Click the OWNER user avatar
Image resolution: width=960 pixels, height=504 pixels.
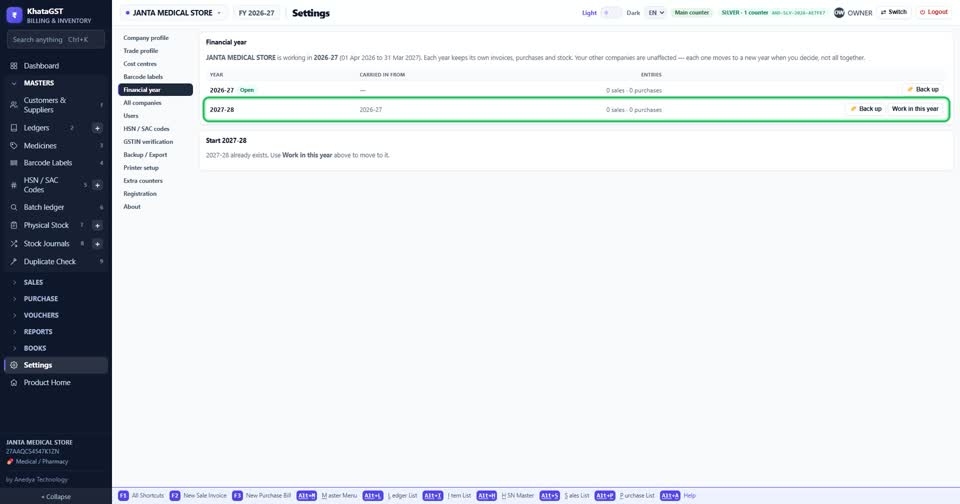839,12
